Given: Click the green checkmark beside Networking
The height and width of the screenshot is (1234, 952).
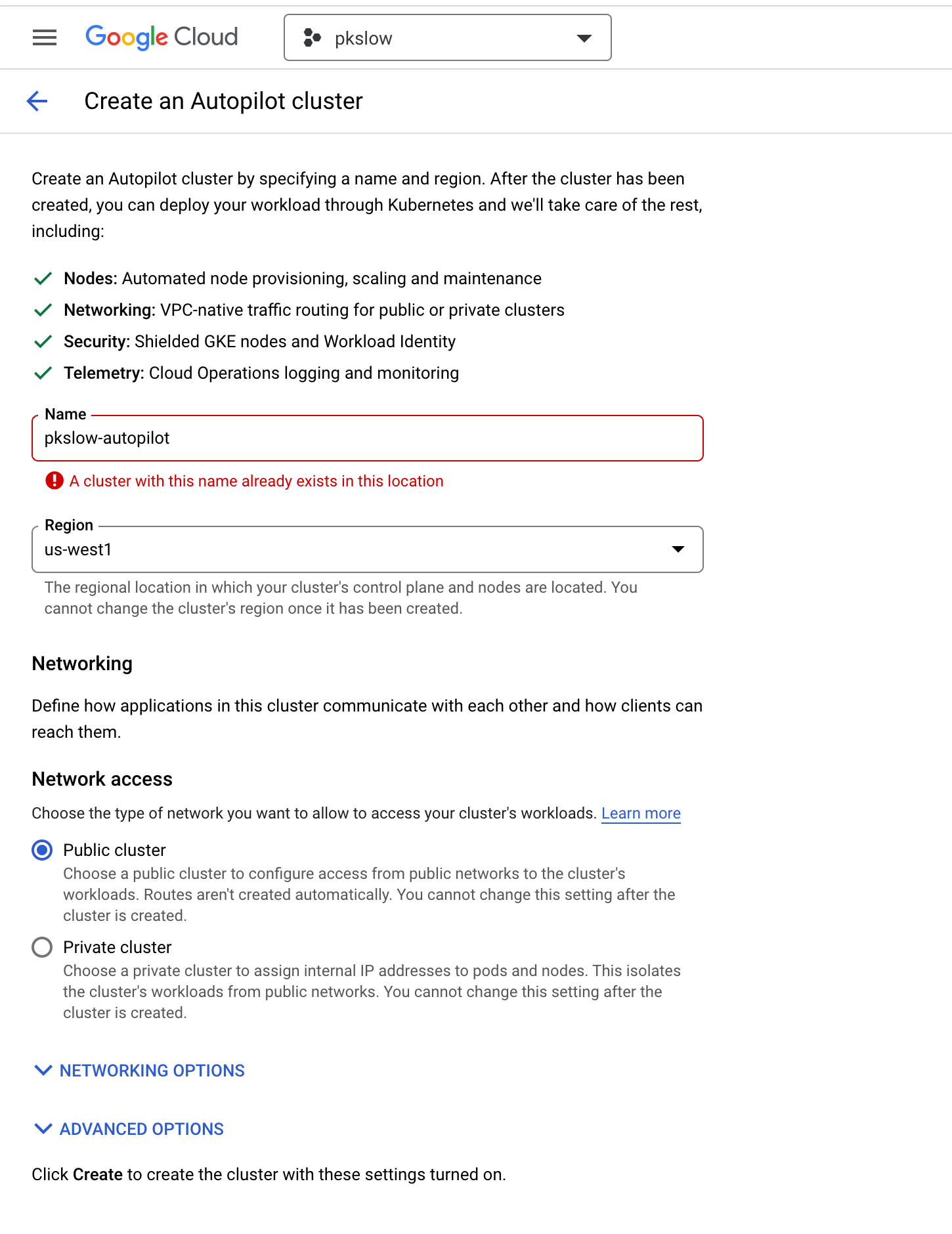Looking at the screenshot, I should coord(43,310).
